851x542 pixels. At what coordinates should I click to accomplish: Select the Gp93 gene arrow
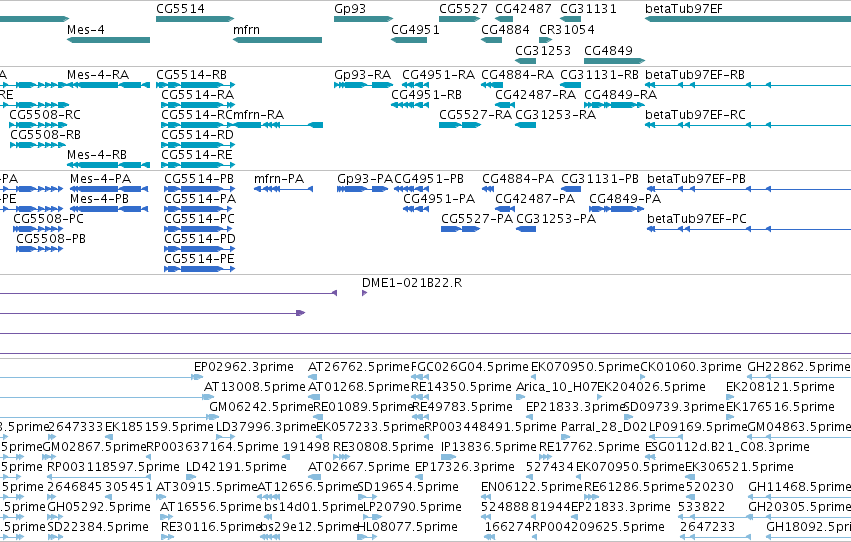(363, 19)
